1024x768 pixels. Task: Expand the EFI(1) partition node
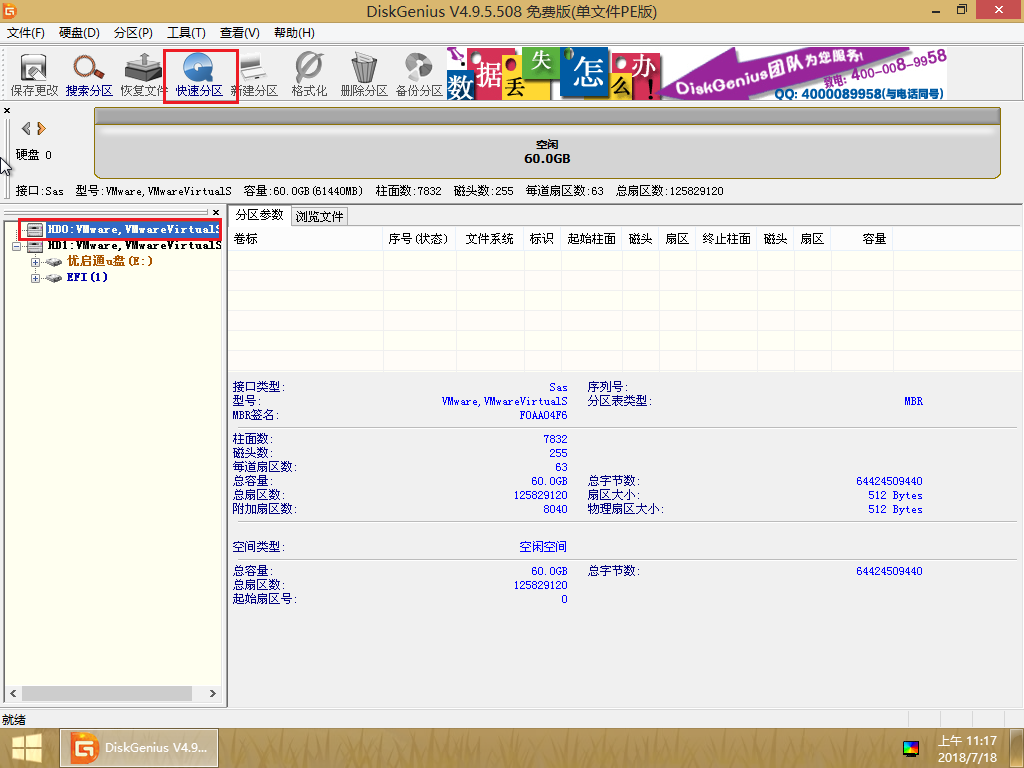[36, 278]
